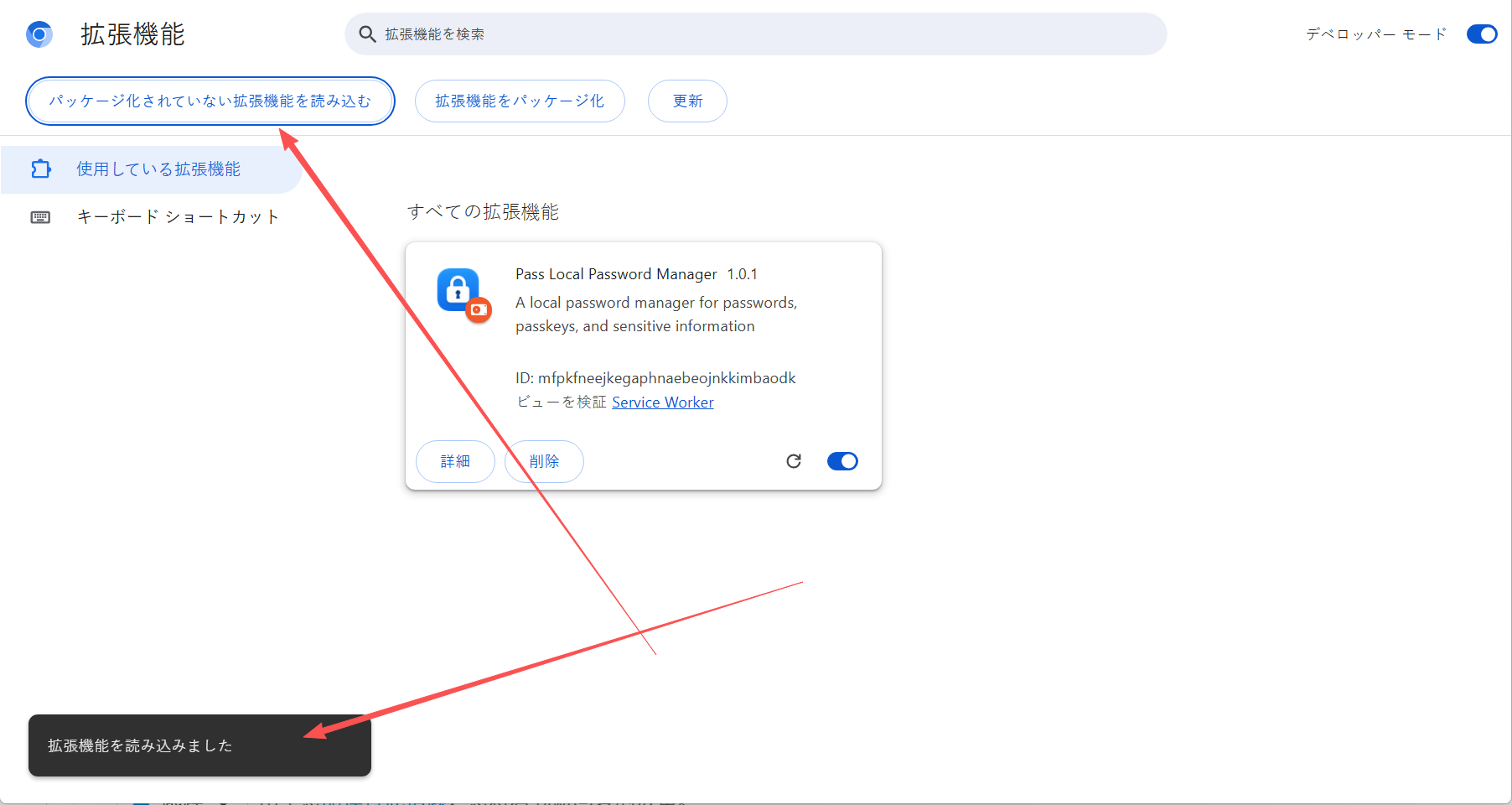Click the 拡張機能 page title
This screenshot has height=805, width=1512.
[x=132, y=34]
